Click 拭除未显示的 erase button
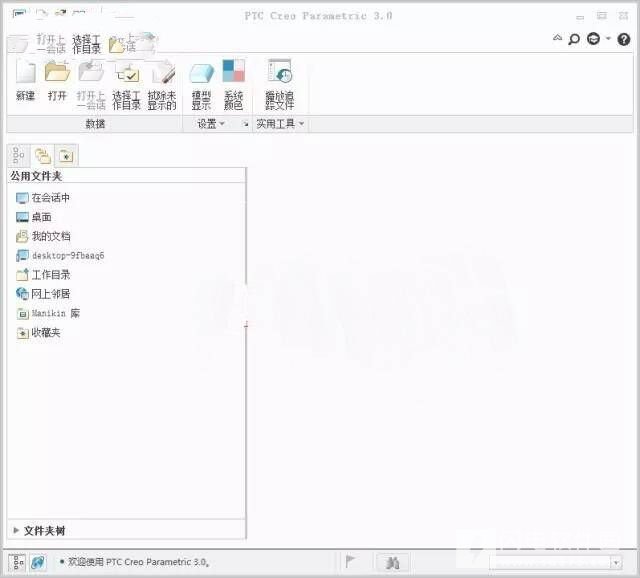640x578 pixels. [162, 85]
